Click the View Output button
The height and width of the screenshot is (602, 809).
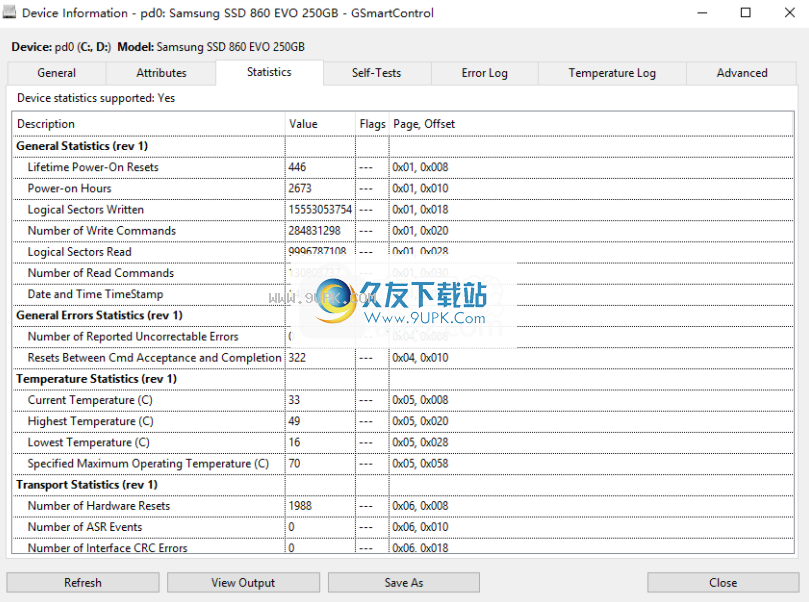[243, 582]
